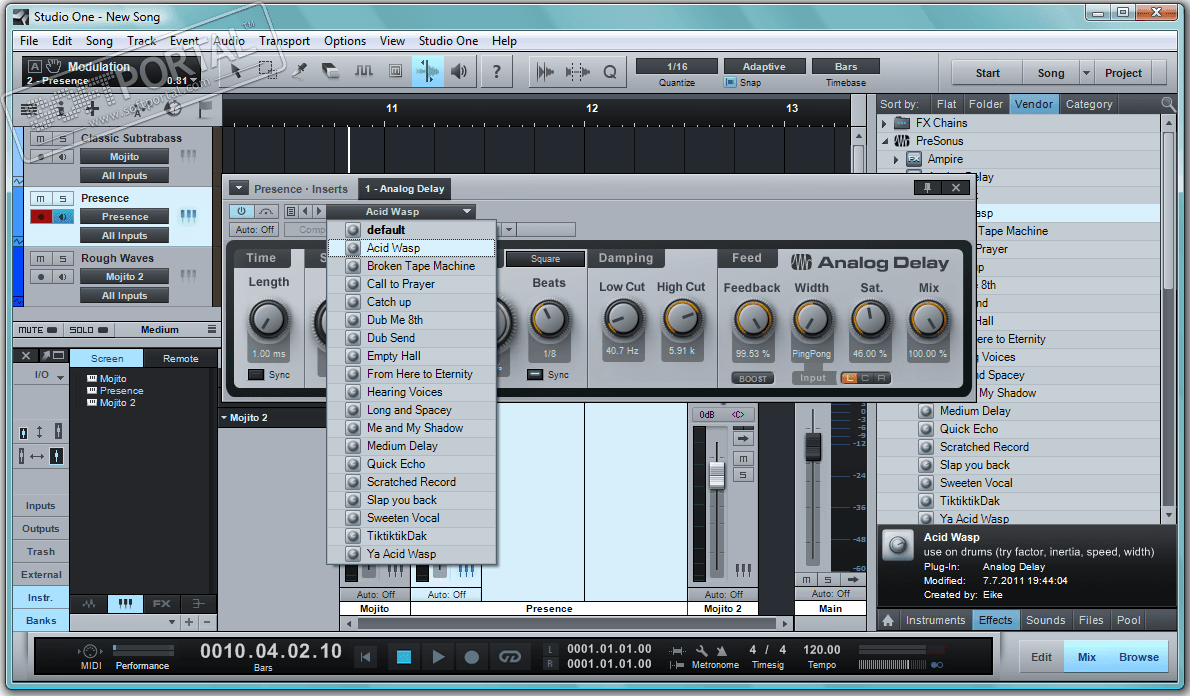The height and width of the screenshot is (696, 1190).
Task: Open the Adaptive snap dropdown
Action: (x=763, y=67)
